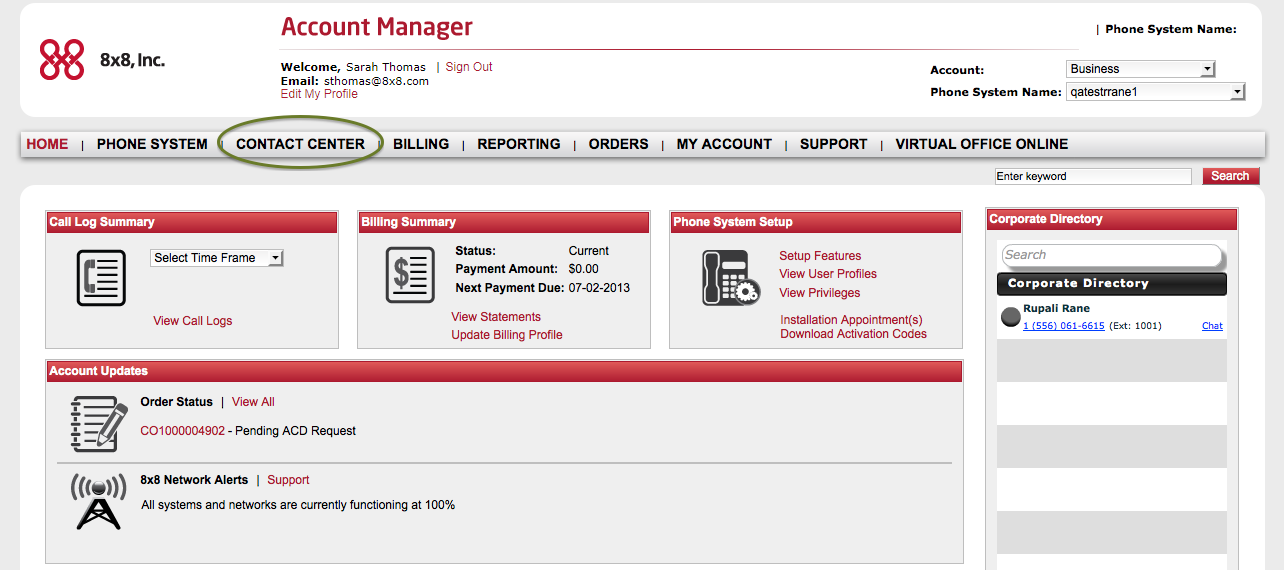Expand the Select Time Frame dropdown

click(x=217, y=258)
